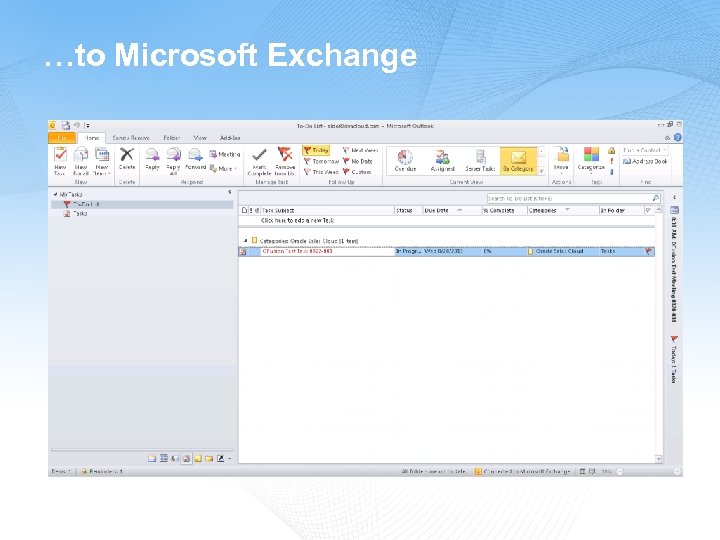Screen dimensions: 720x540
Task: Switch to the Server Tasks view
Action: click(480, 161)
